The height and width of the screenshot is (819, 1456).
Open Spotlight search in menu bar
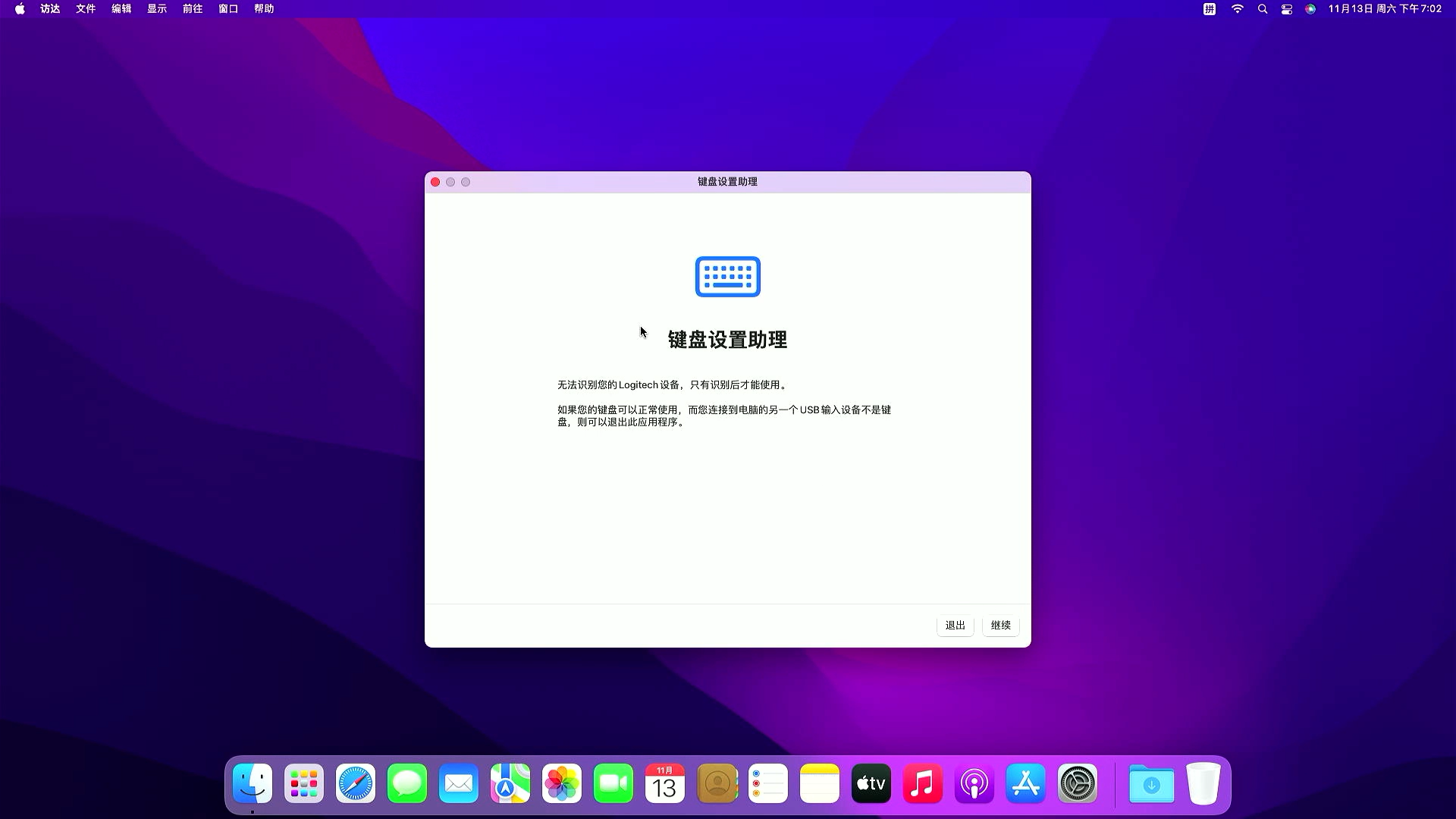(x=1263, y=9)
